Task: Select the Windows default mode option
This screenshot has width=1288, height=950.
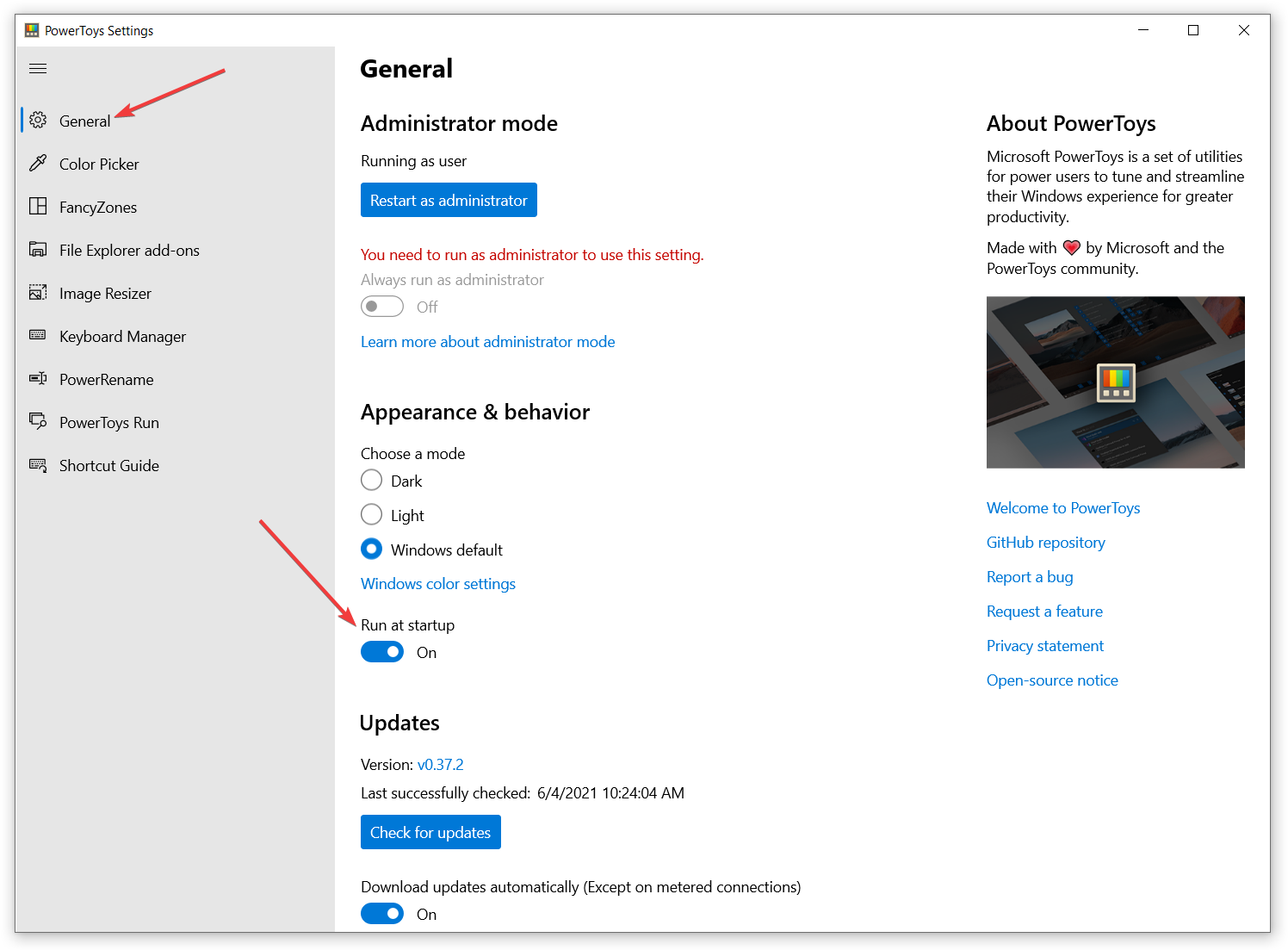Action: [x=371, y=549]
